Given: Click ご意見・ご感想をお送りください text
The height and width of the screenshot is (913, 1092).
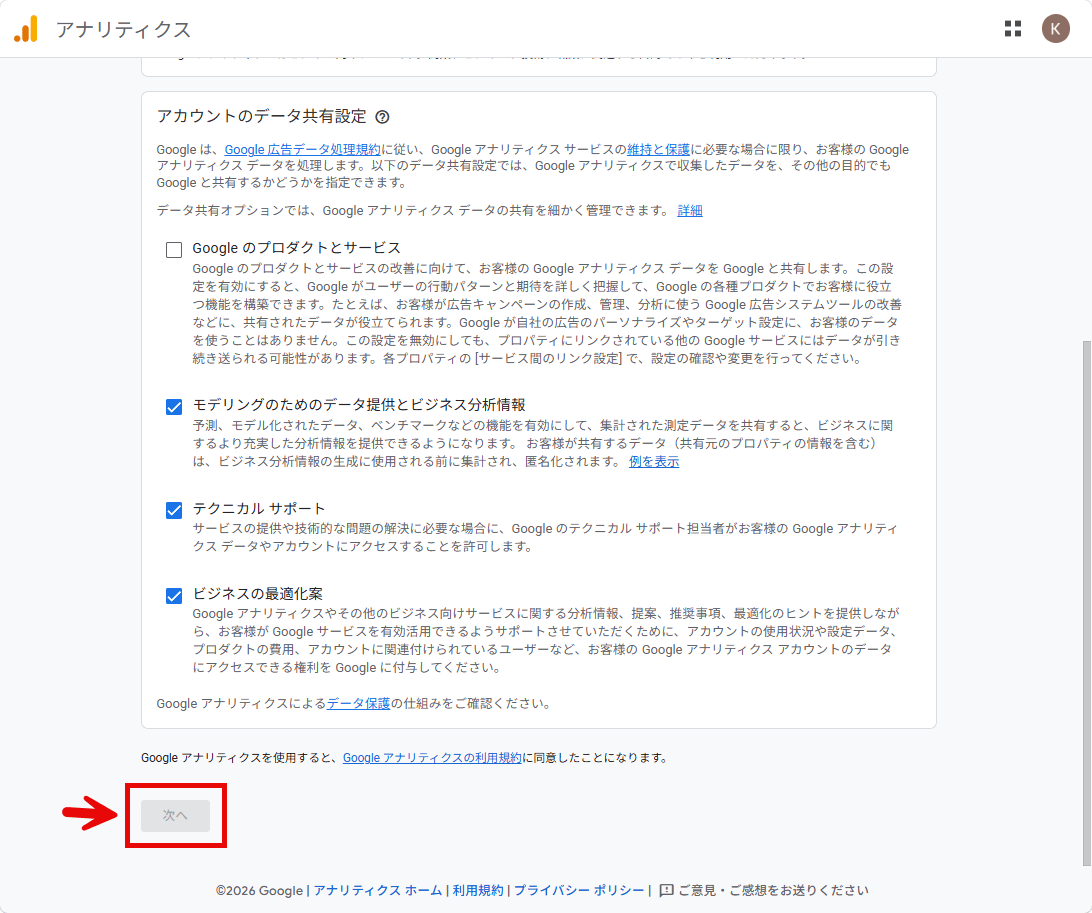Looking at the screenshot, I should pyautogui.click(x=773, y=890).
